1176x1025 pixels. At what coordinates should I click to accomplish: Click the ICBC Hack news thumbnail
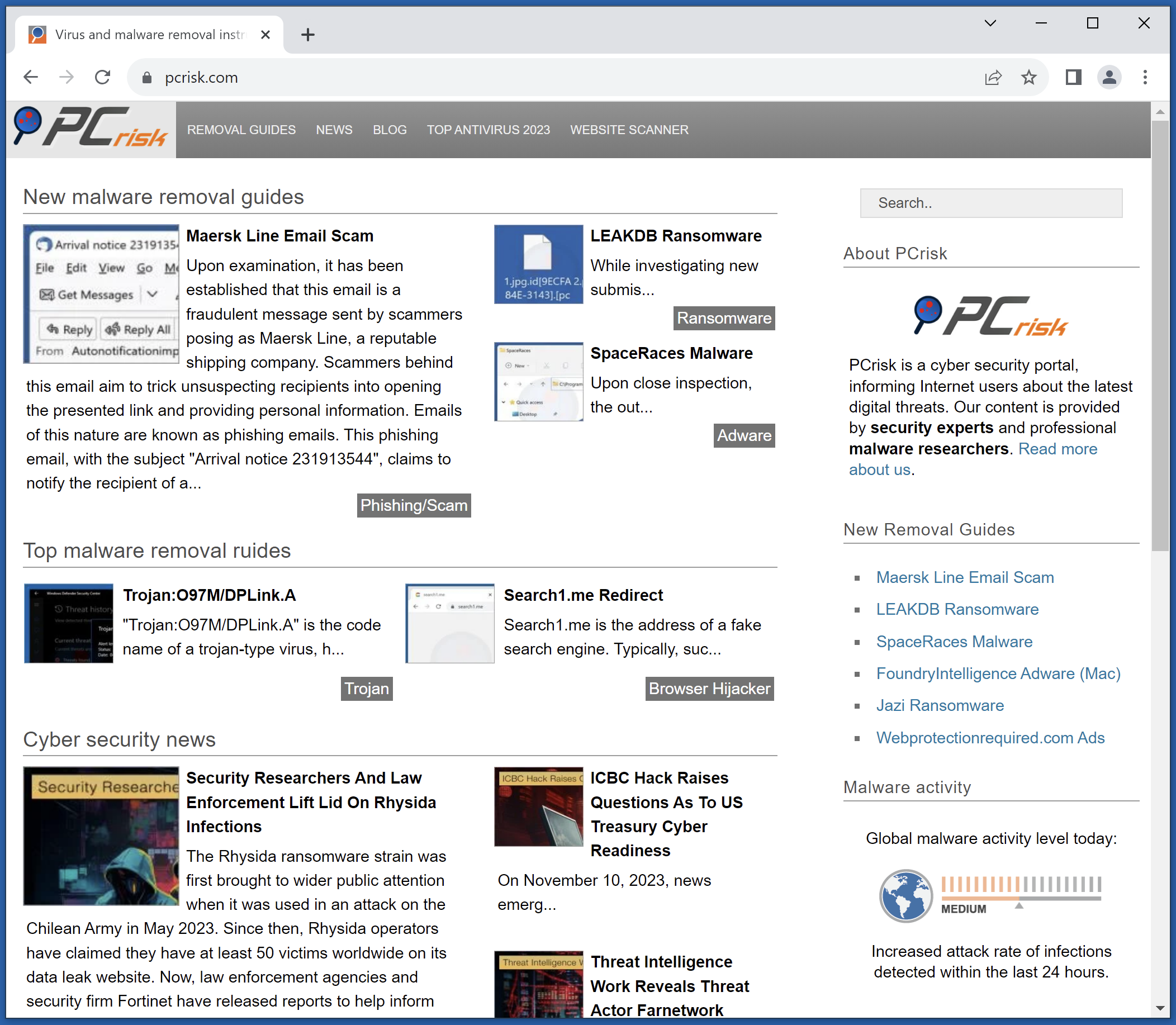tap(538, 806)
